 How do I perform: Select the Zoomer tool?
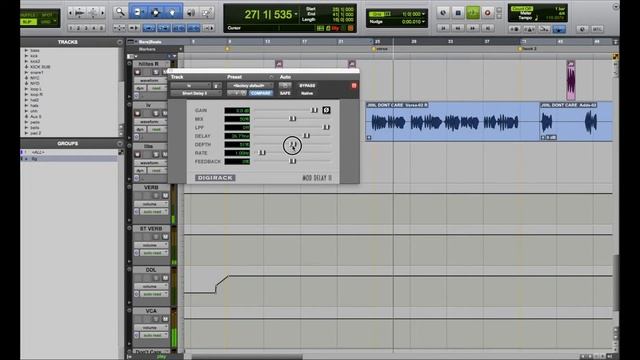[x=120, y=12]
